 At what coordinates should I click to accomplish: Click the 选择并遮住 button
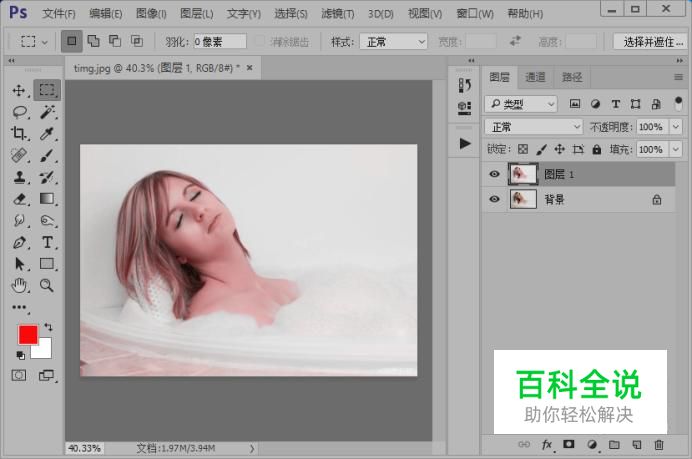649,42
